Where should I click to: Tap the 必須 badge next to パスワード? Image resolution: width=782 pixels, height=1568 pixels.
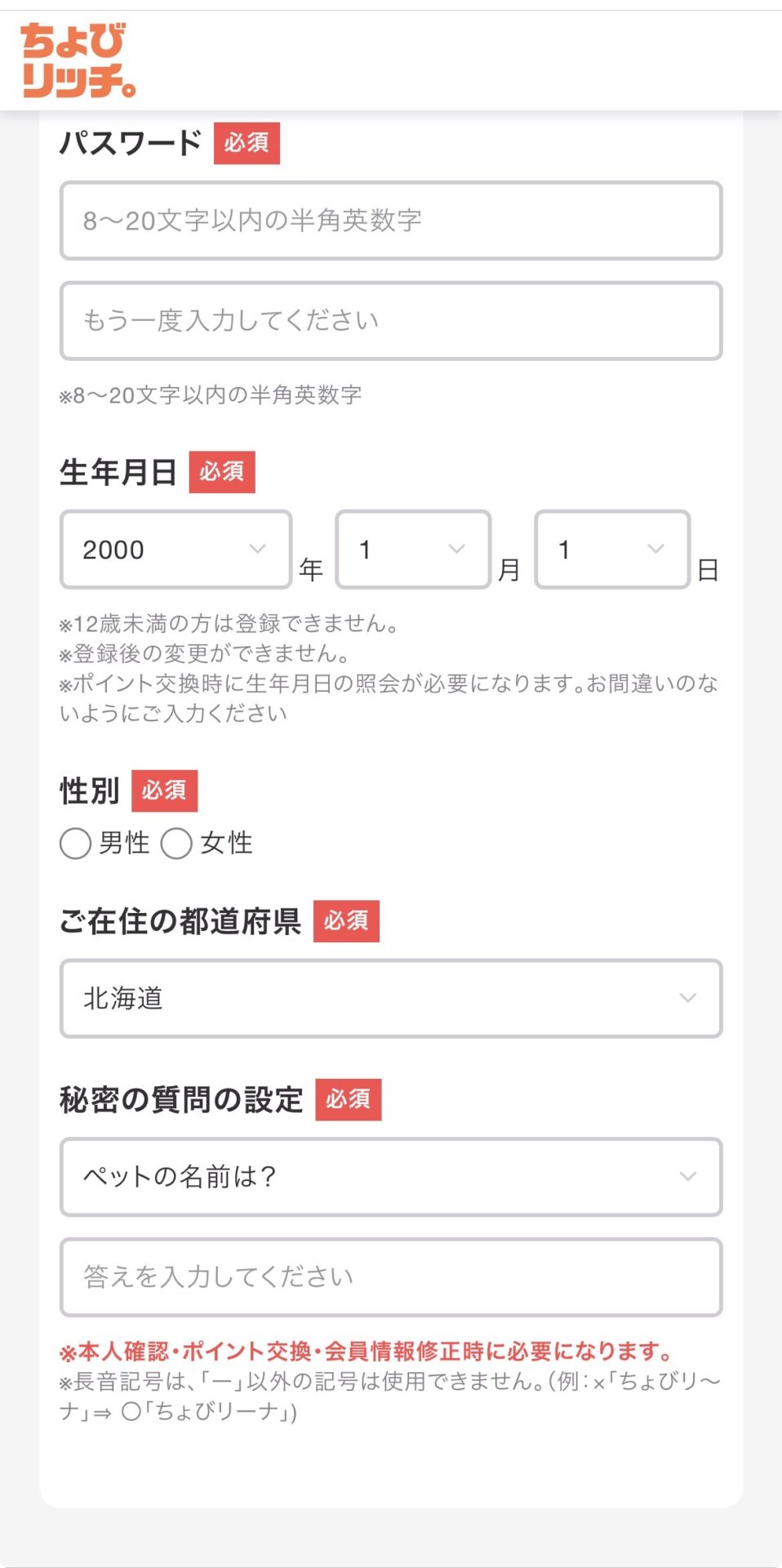click(247, 143)
